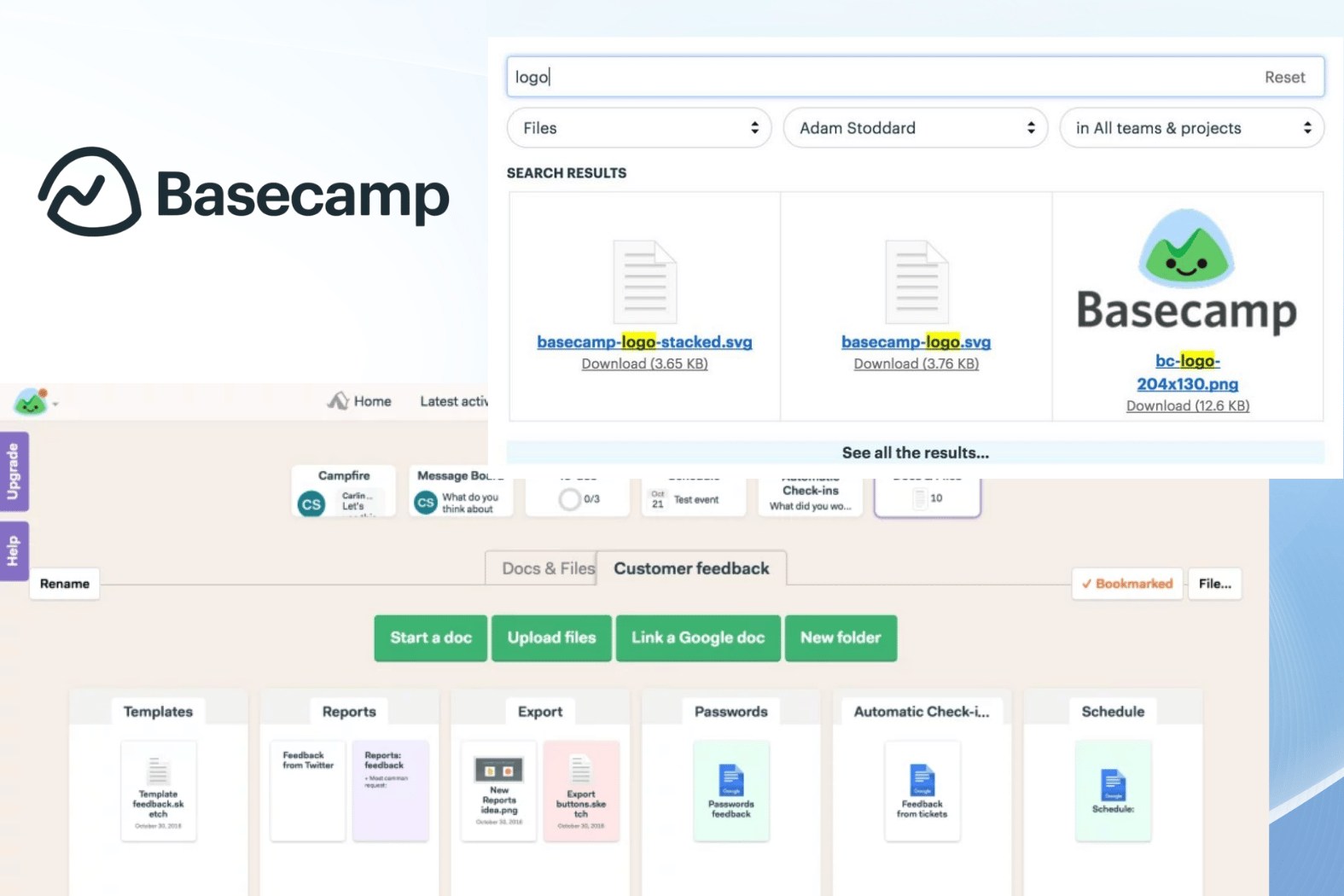1344x896 pixels.
Task: Open Reports: feedback document
Action: 390,791
